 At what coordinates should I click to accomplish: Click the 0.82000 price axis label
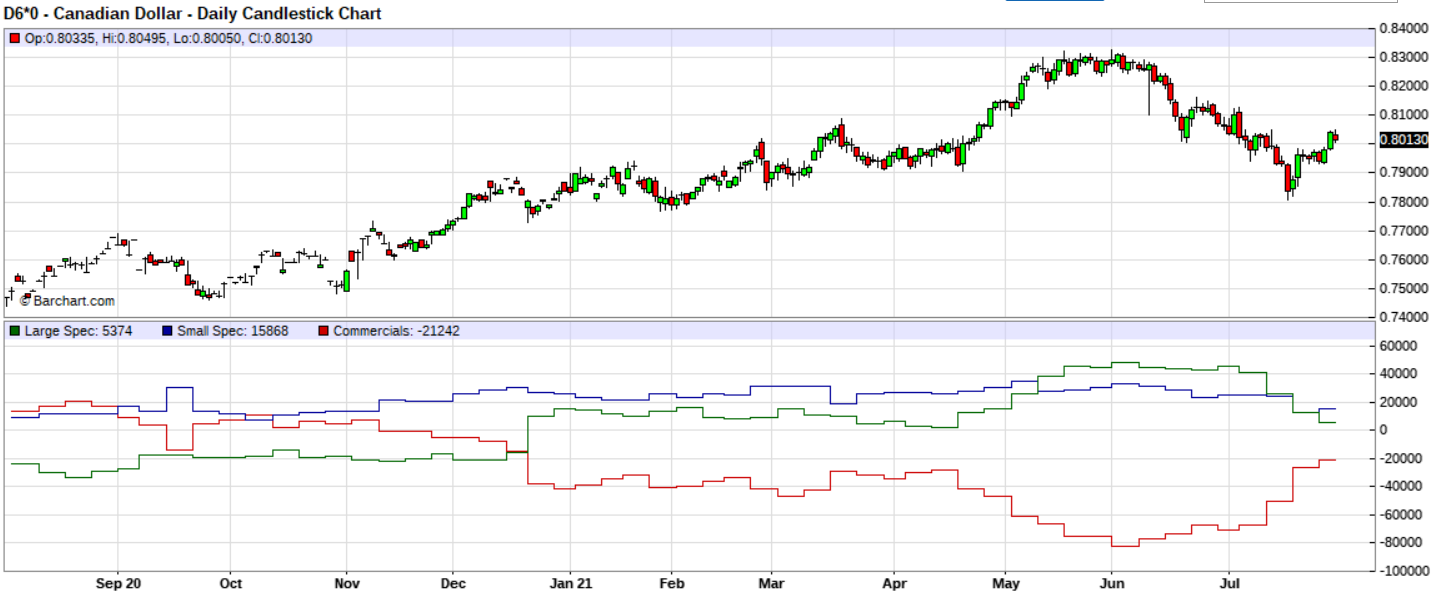[1405, 87]
